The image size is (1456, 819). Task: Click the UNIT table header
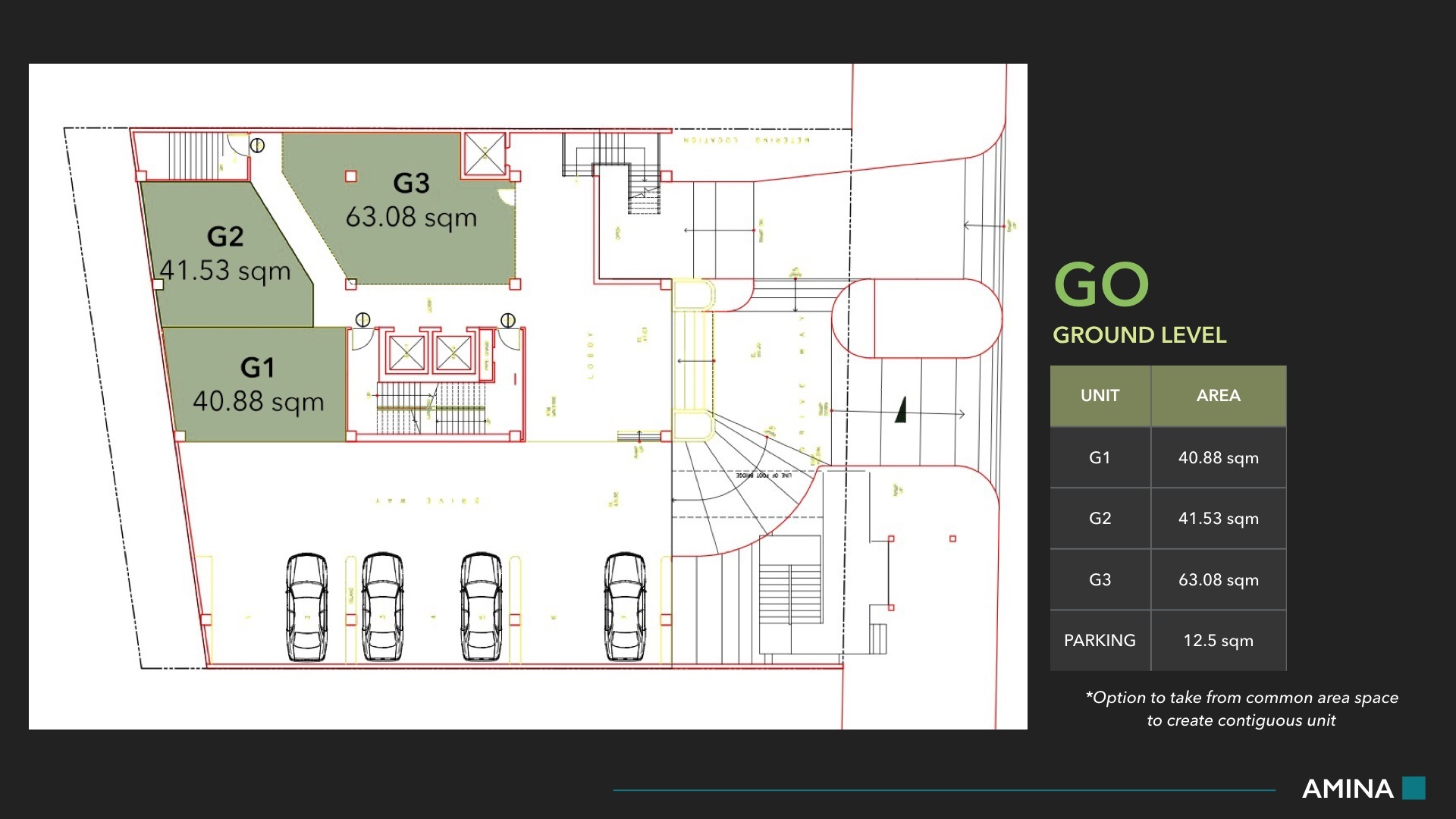[x=1100, y=396]
